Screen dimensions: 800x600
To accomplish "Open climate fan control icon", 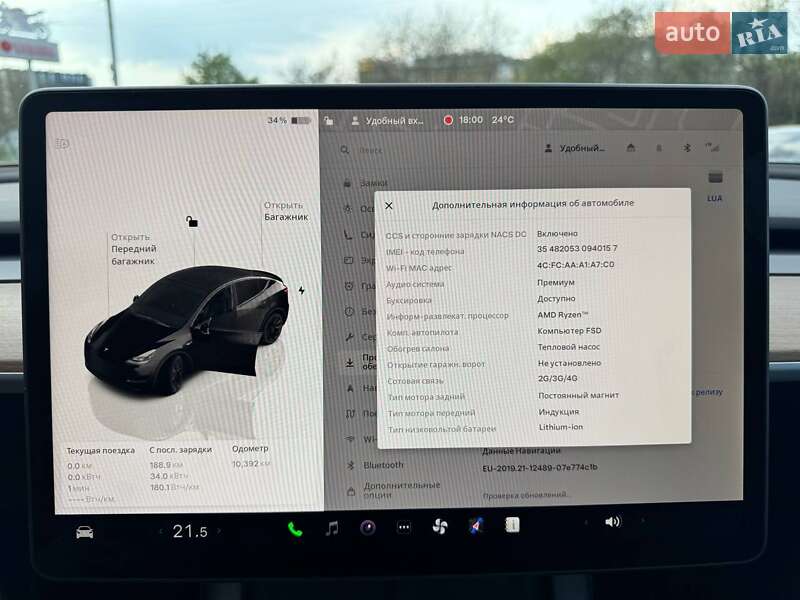I will (x=440, y=527).
